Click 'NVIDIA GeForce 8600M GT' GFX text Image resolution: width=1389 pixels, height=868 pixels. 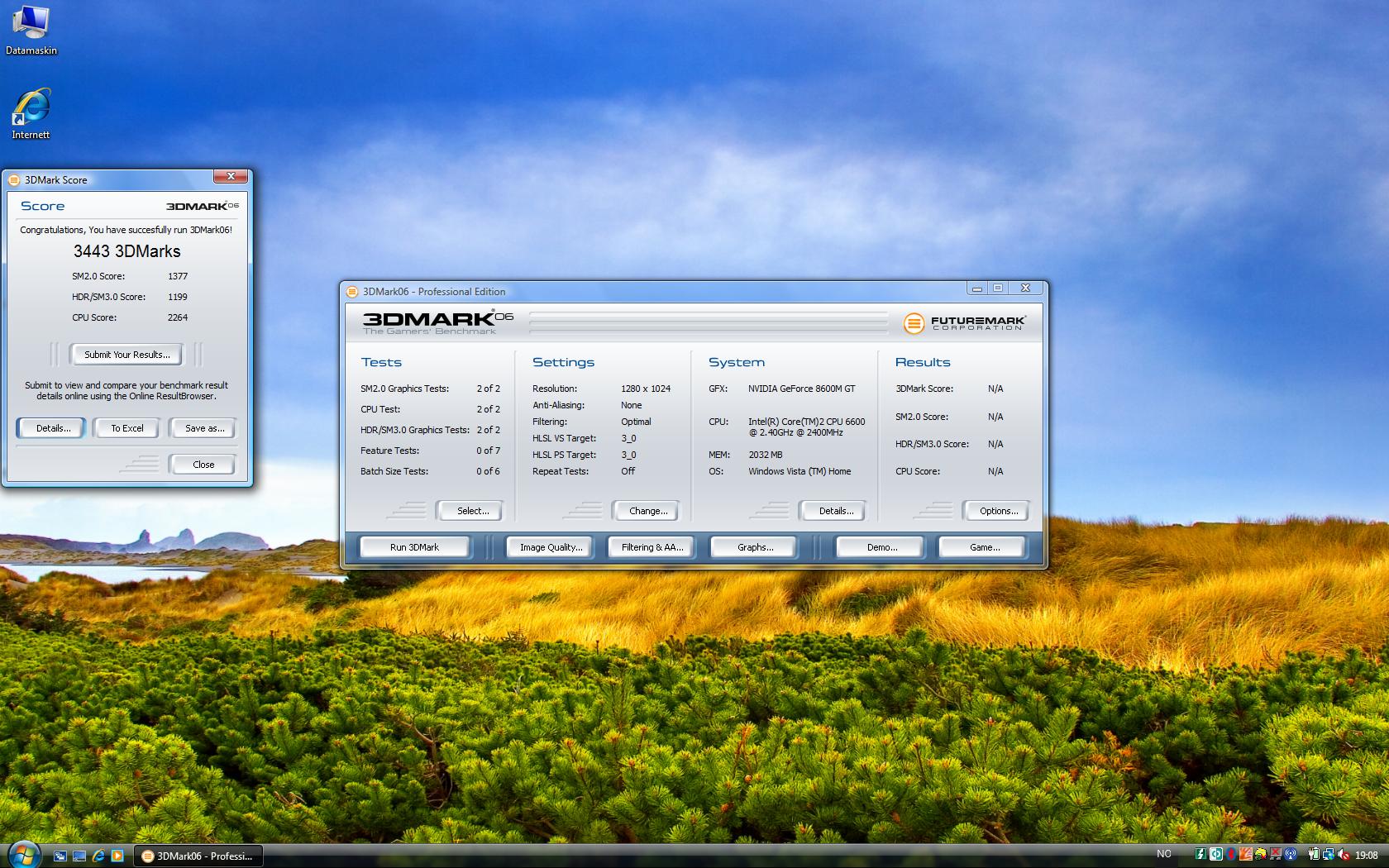[x=802, y=389]
